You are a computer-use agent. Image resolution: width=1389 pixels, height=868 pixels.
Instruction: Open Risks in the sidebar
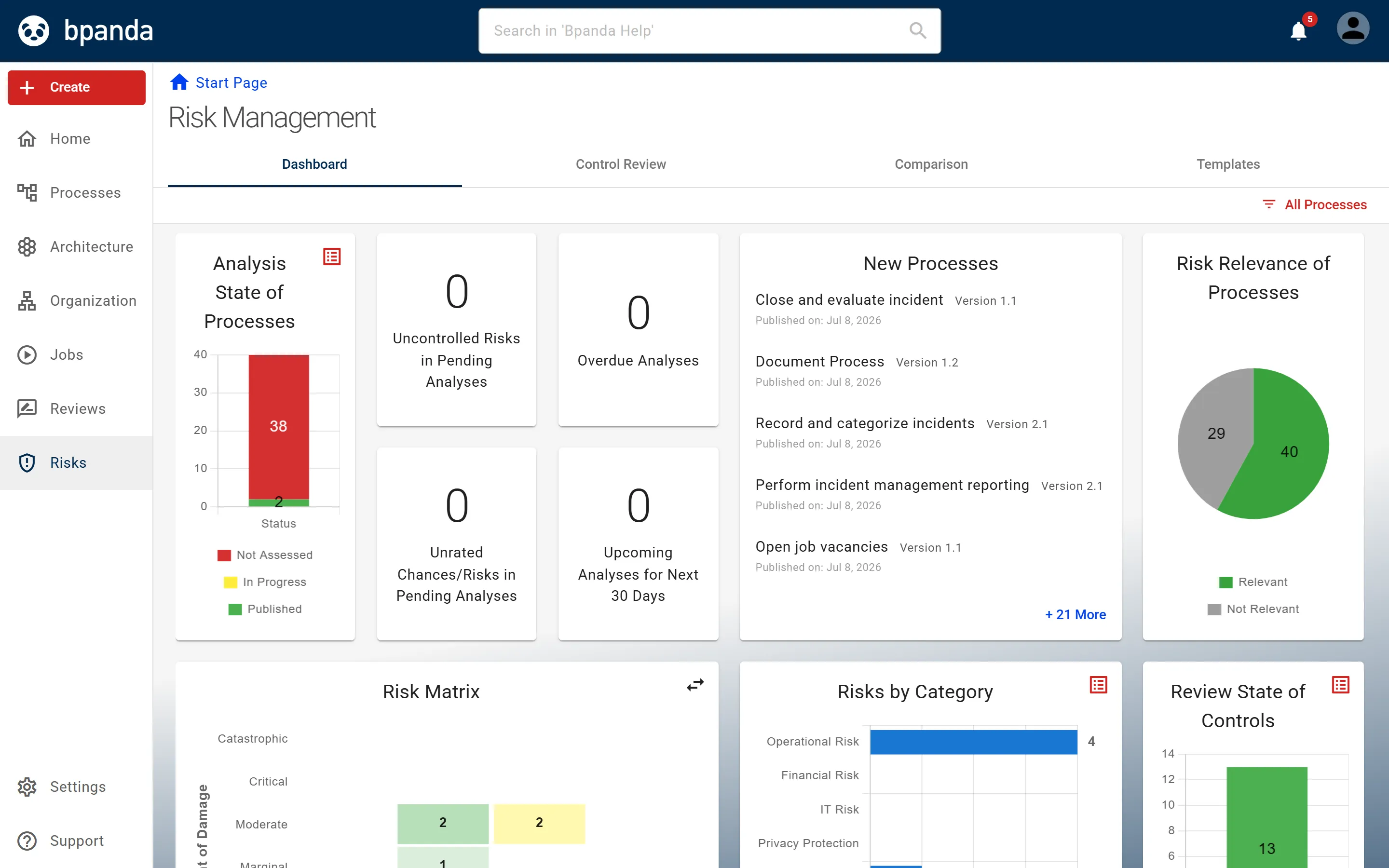click(76, 463)
